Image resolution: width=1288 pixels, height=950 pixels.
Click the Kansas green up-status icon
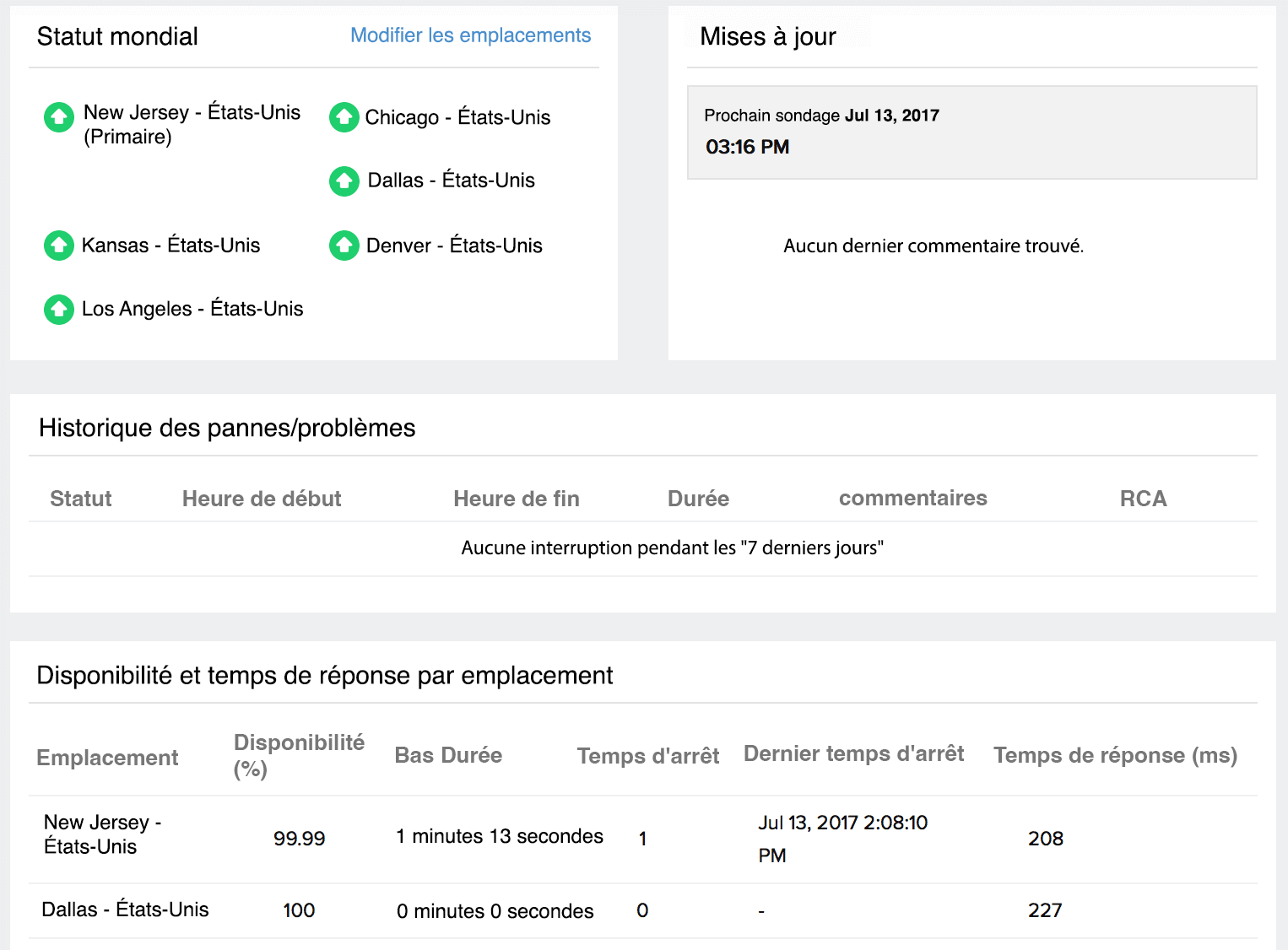click(x=59, y=246)
